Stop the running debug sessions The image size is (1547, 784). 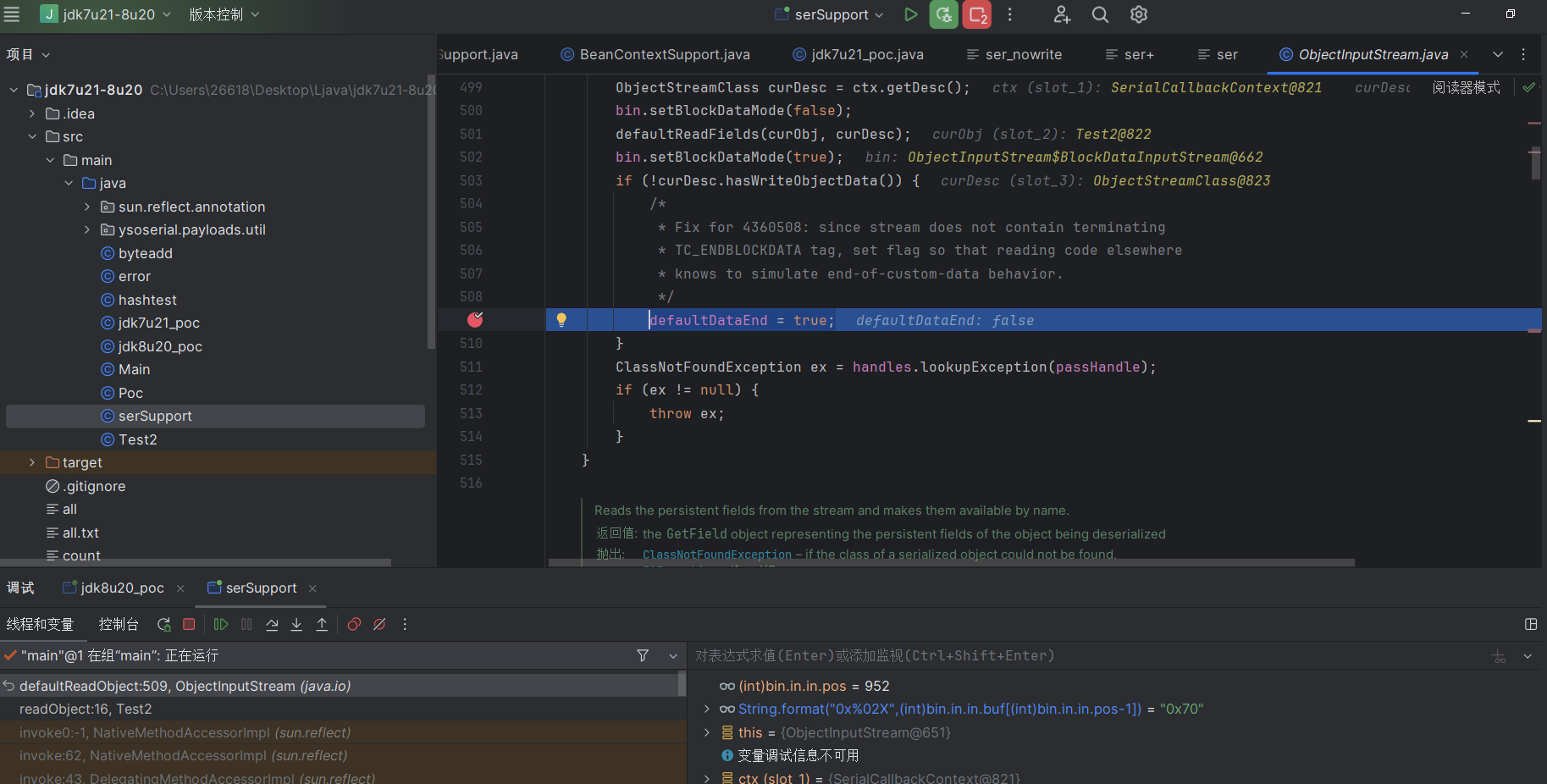977,14
